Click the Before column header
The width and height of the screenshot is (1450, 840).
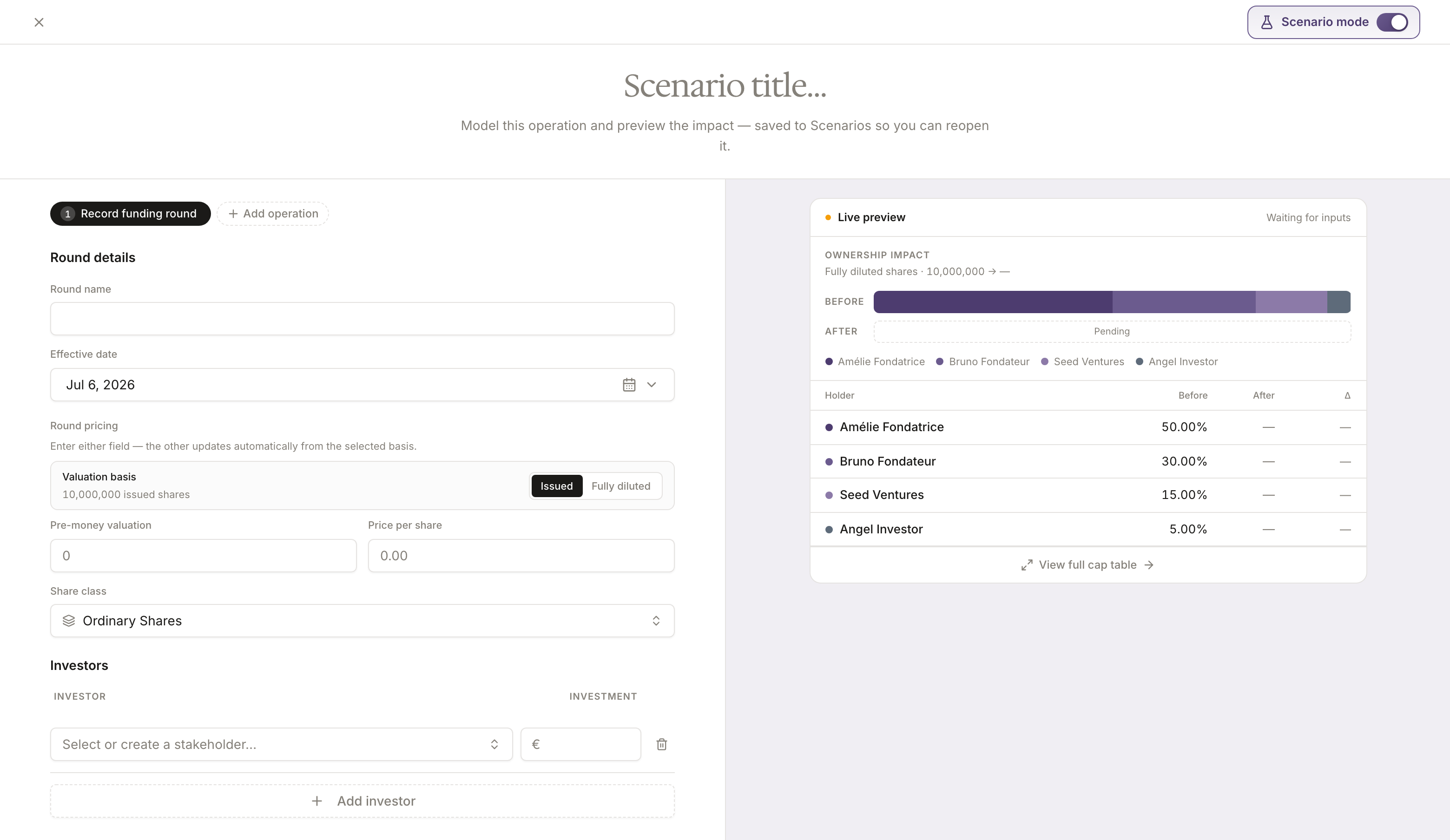pos(1193,396)
